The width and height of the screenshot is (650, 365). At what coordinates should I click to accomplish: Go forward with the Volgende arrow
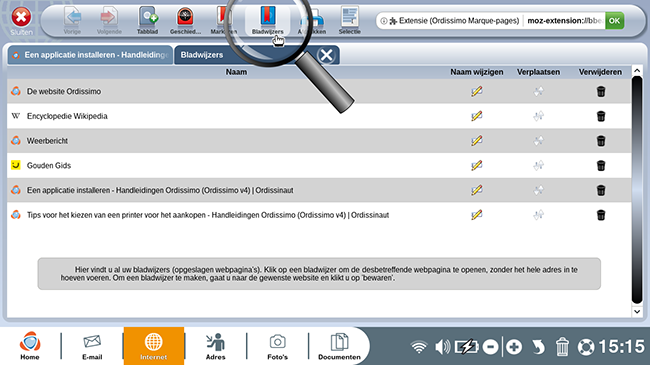tap(109, 20)
